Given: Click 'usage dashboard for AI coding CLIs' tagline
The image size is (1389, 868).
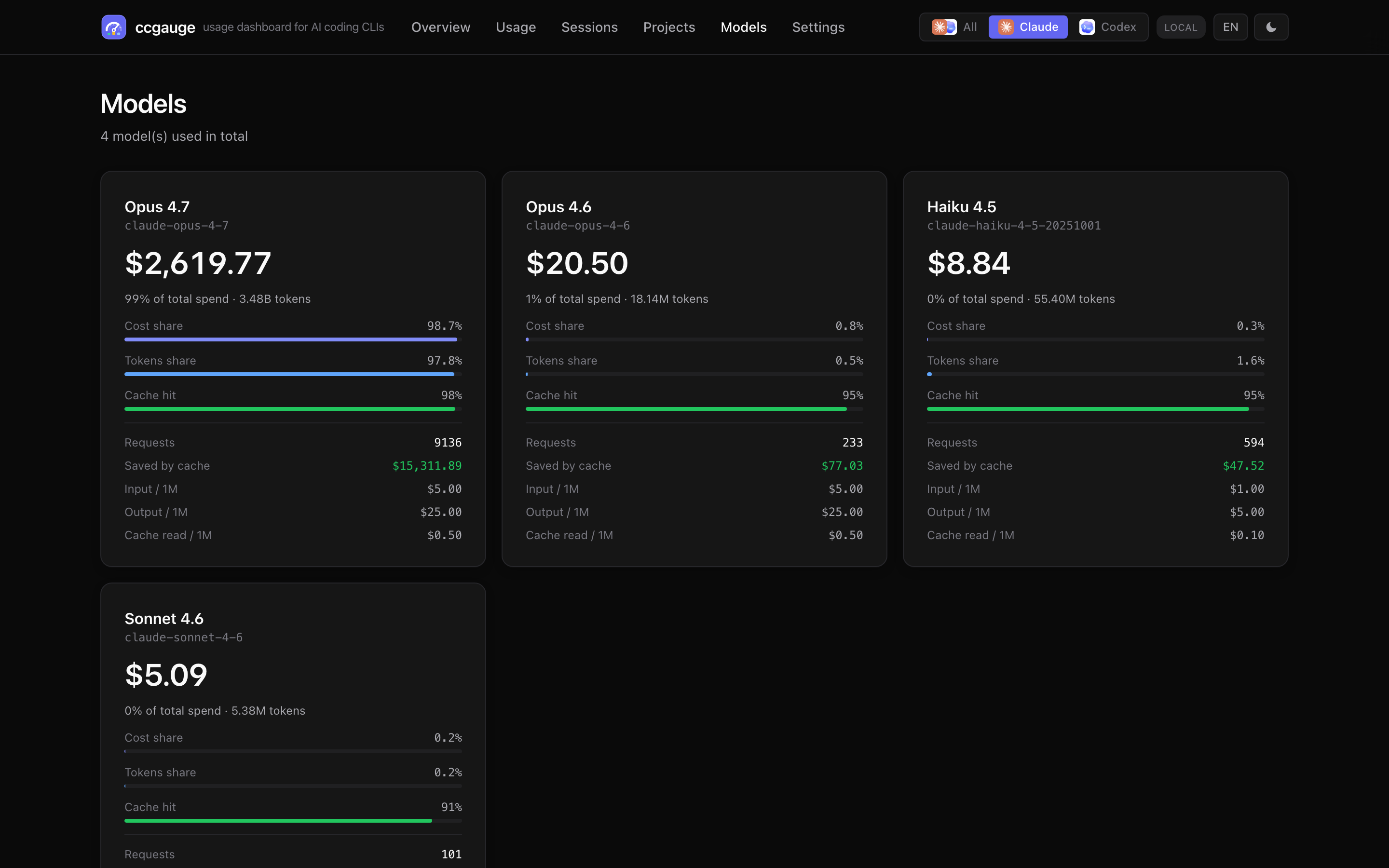Looking at the screenshot, I should pos(293,27).
